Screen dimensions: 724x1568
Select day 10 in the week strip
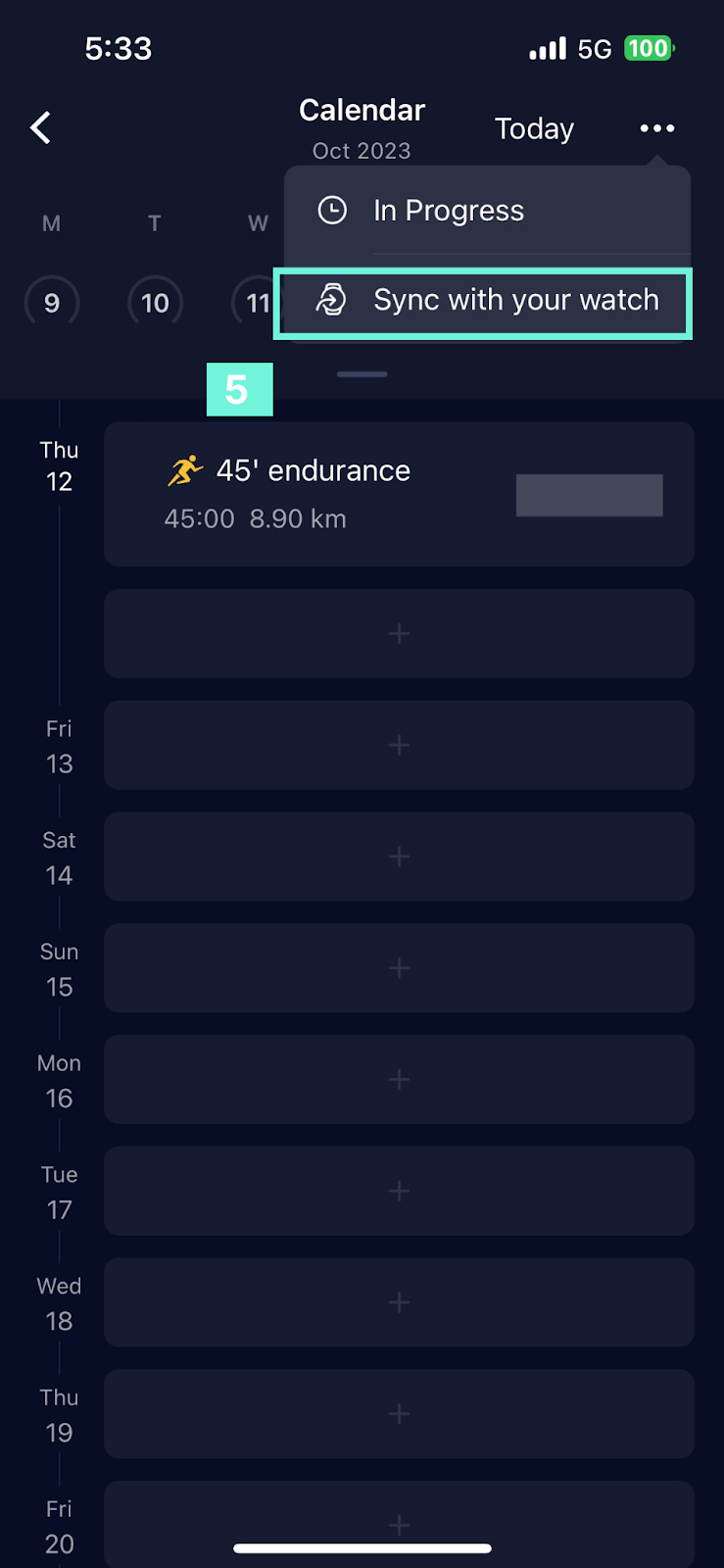coord(155,303)
